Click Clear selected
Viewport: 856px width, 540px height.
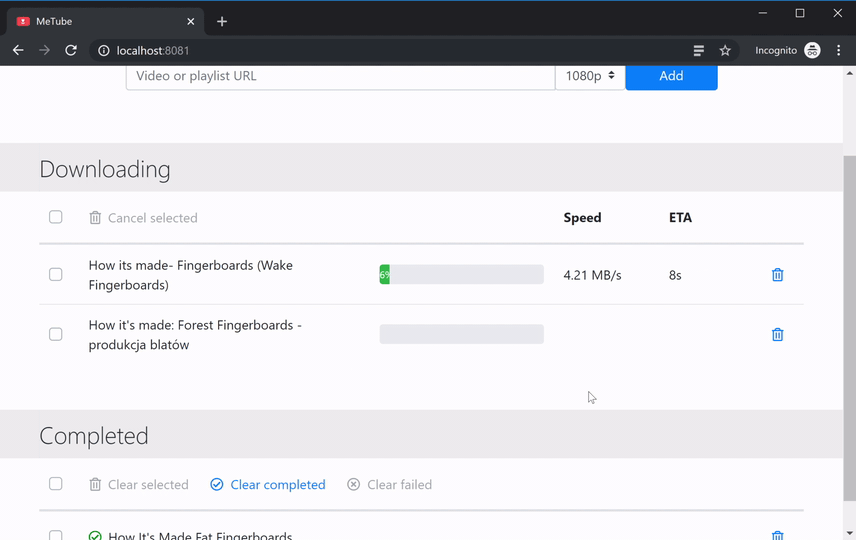pyautogui.click(x=139, y=484)
